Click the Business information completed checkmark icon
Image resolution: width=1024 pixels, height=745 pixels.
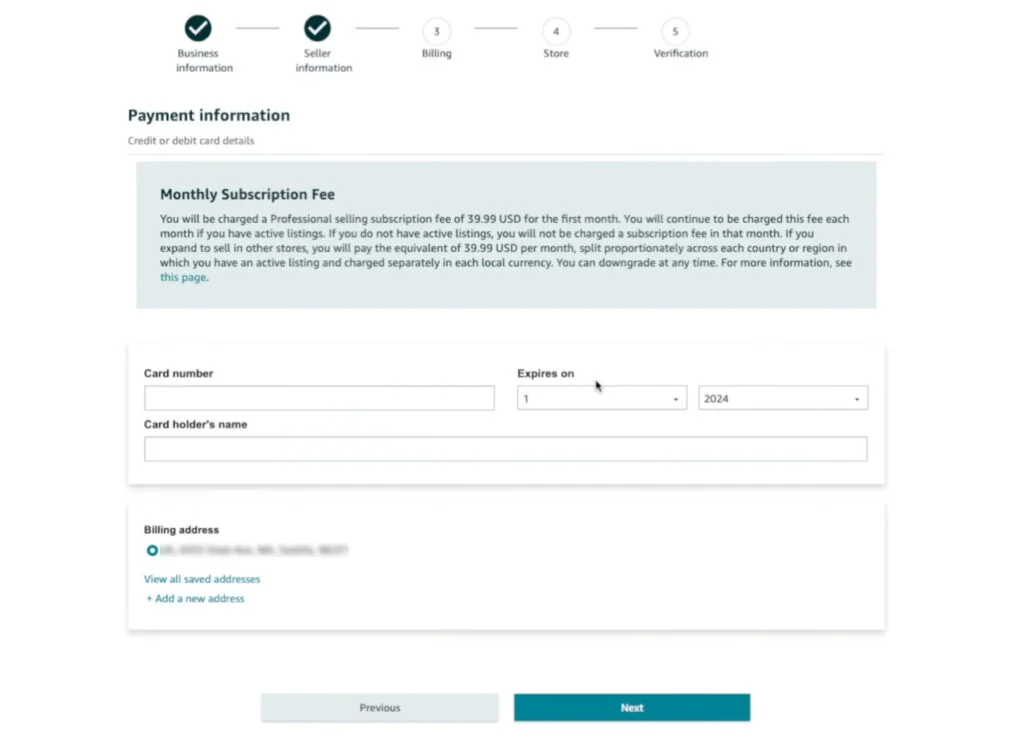point(197,30)
